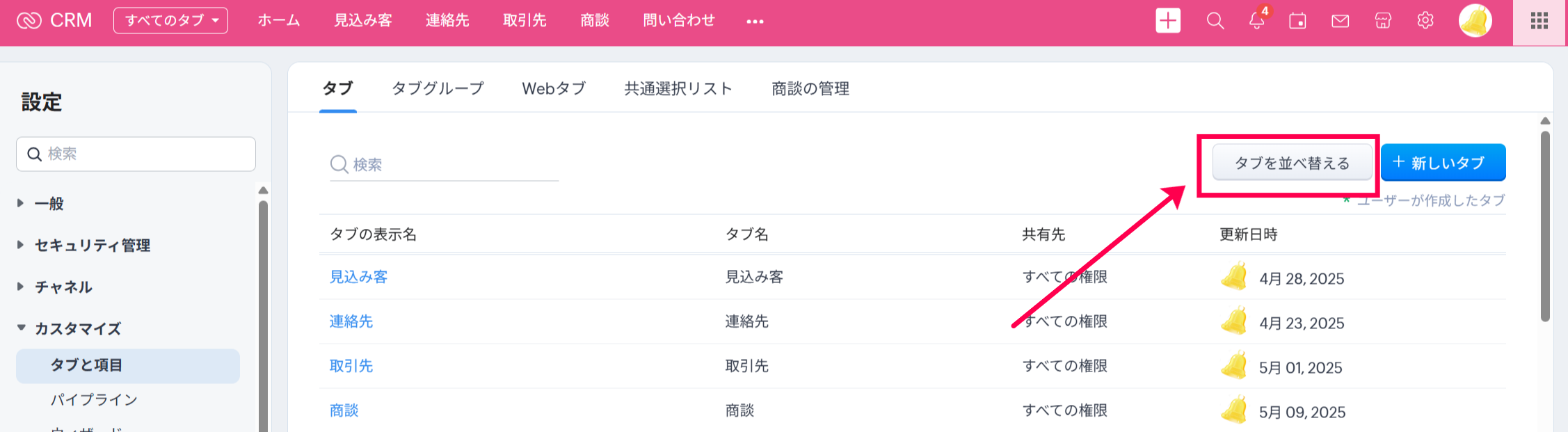1568x432 pixels.
Task: Switch to the タブグループ tab
Action: 438,88
